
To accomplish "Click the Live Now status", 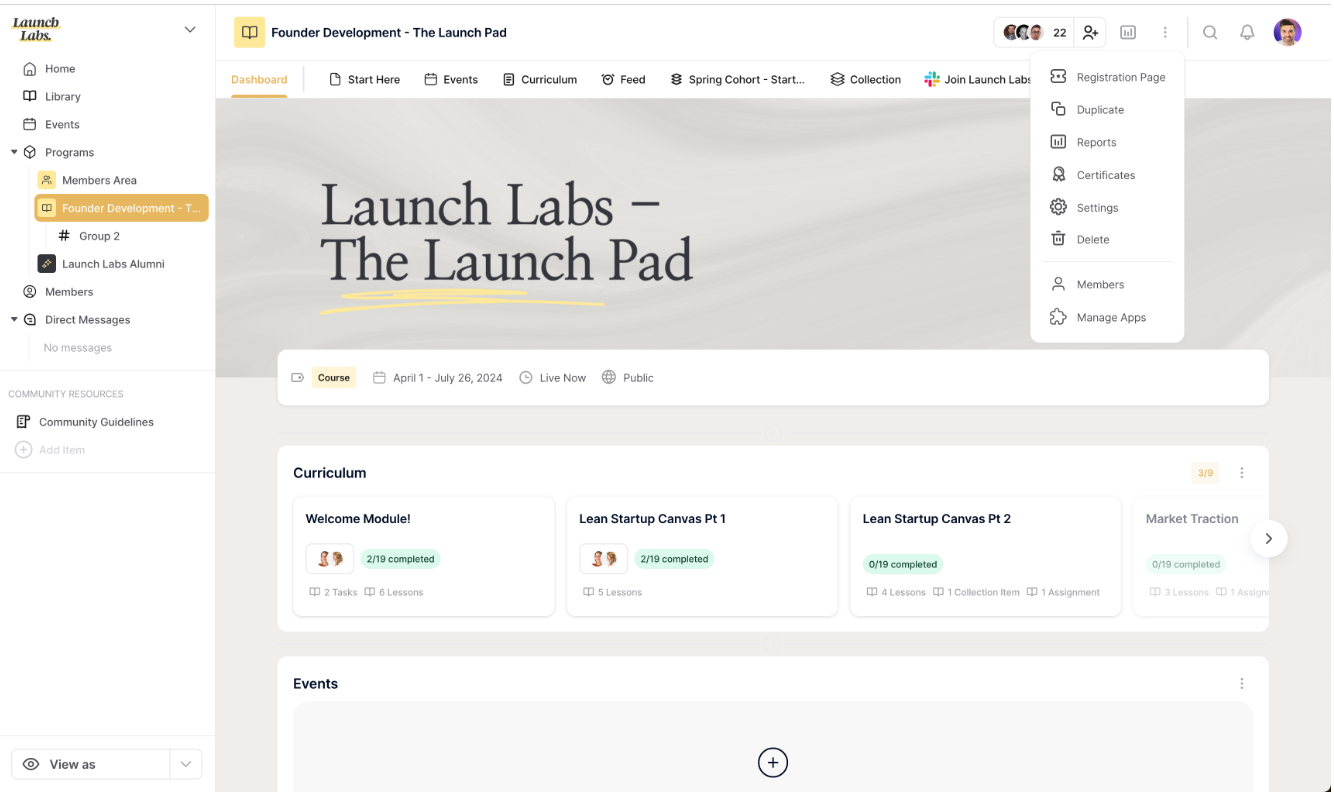I will [563, 378].
